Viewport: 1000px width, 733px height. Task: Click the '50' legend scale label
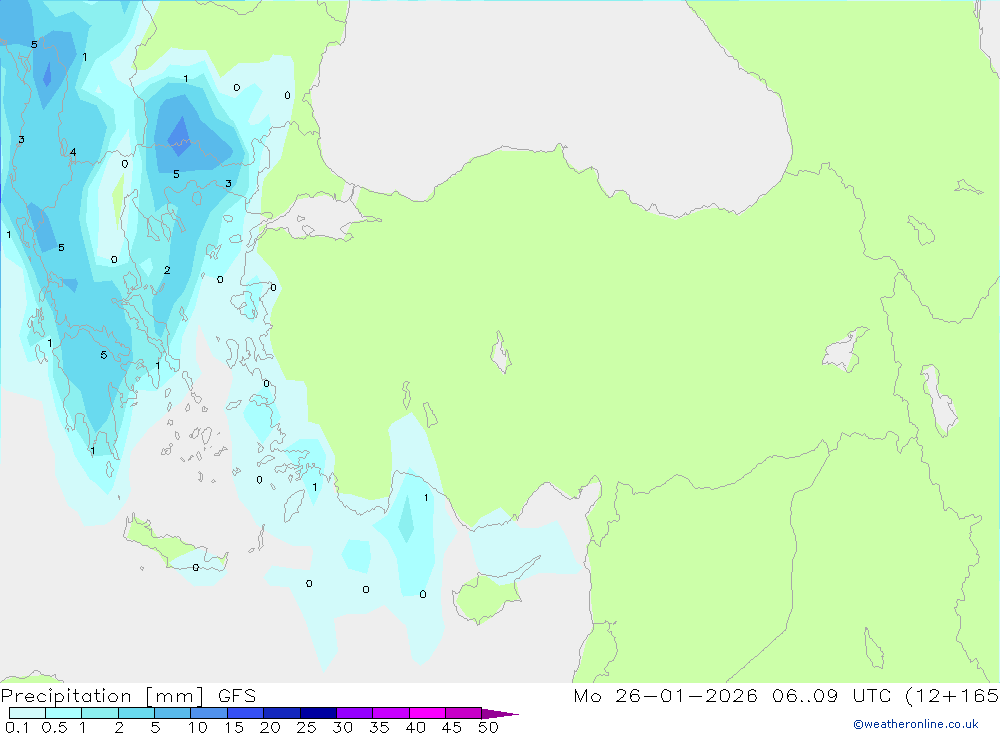coord(489,727)
